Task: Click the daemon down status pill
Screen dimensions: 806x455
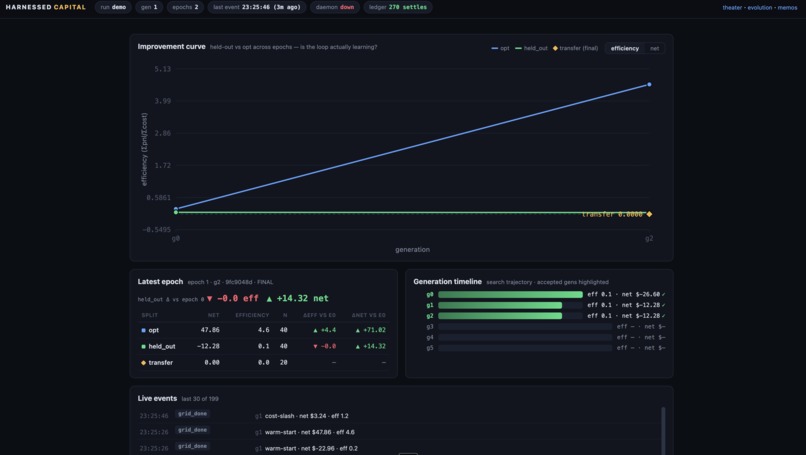Action: (x=335, y=7)
